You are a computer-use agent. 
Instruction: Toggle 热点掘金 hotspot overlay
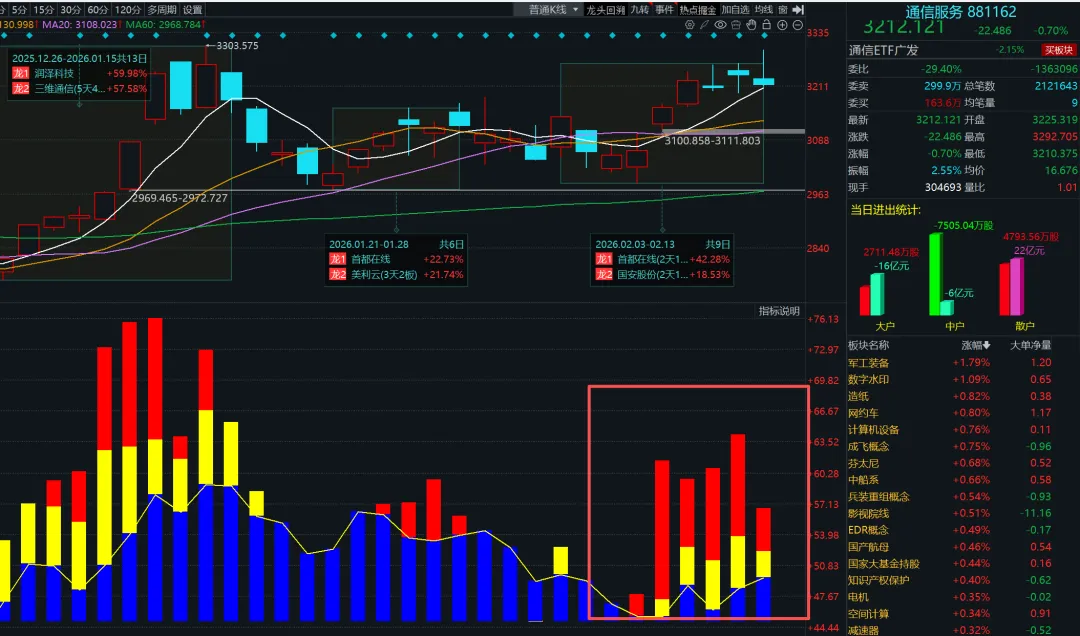[698, 10]
